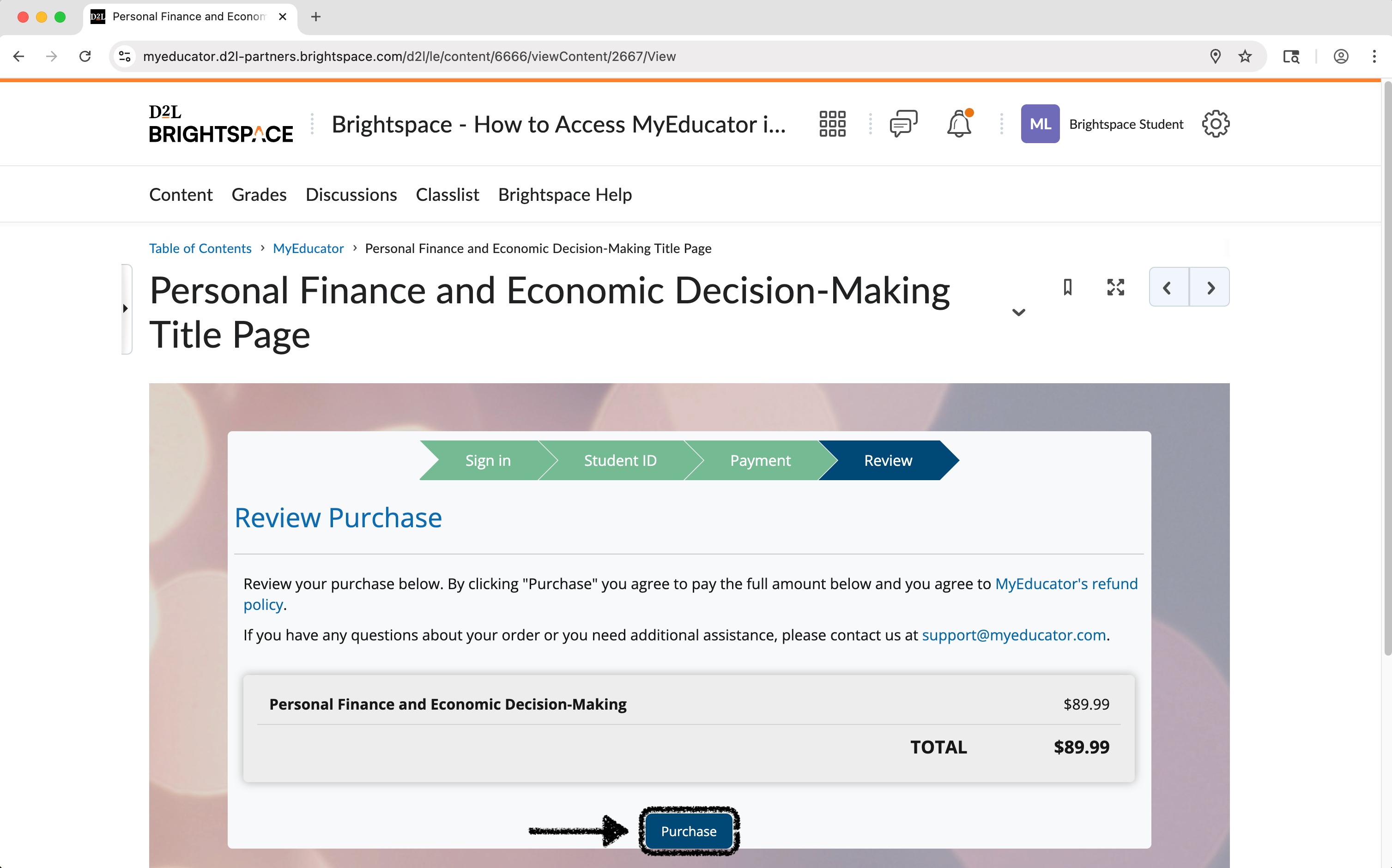Open the support@myeducator.com email link
The image size is (1392, 868).
click(x=1014, y=635)
